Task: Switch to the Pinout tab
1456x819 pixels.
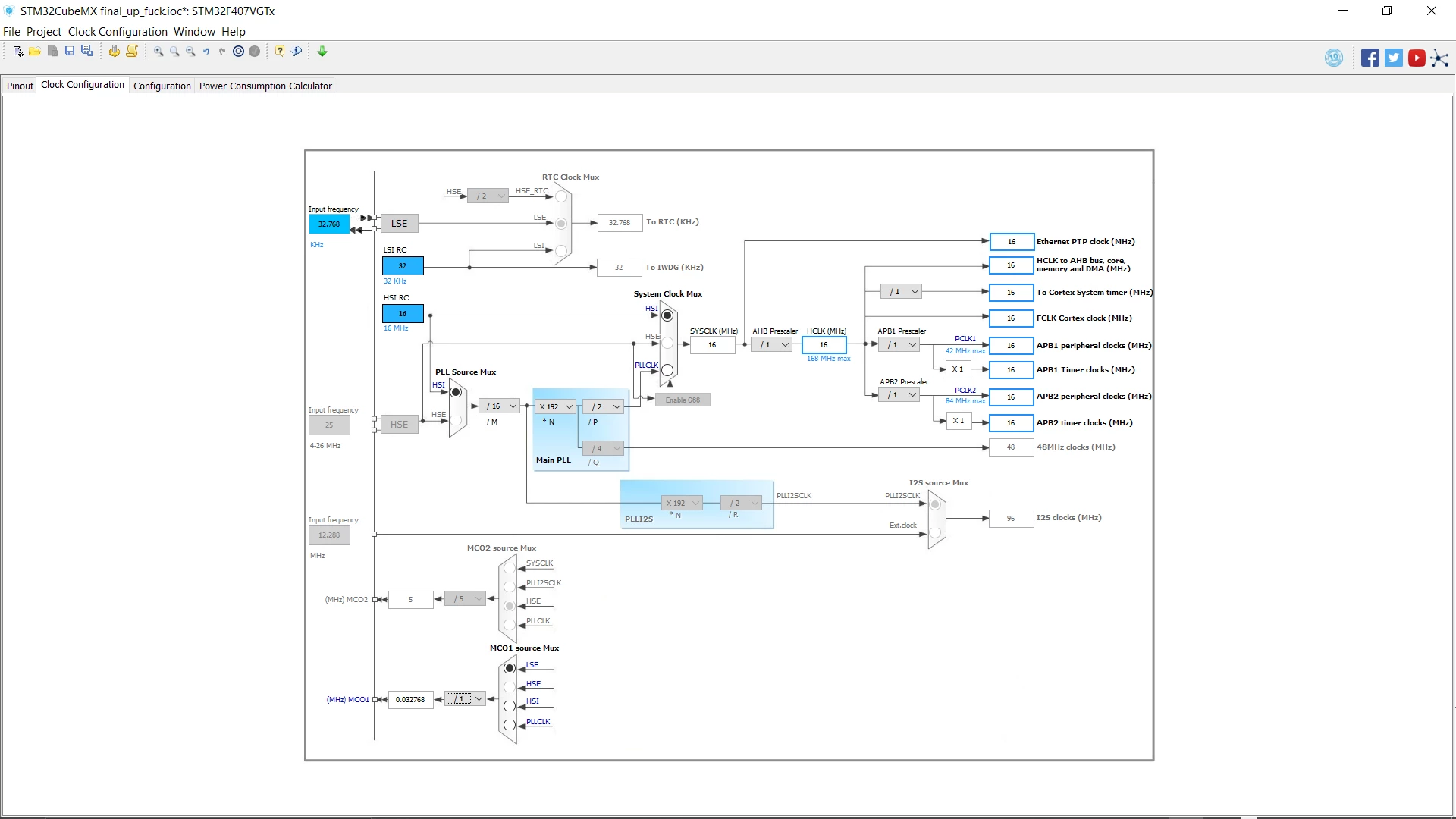Action: 20,86
